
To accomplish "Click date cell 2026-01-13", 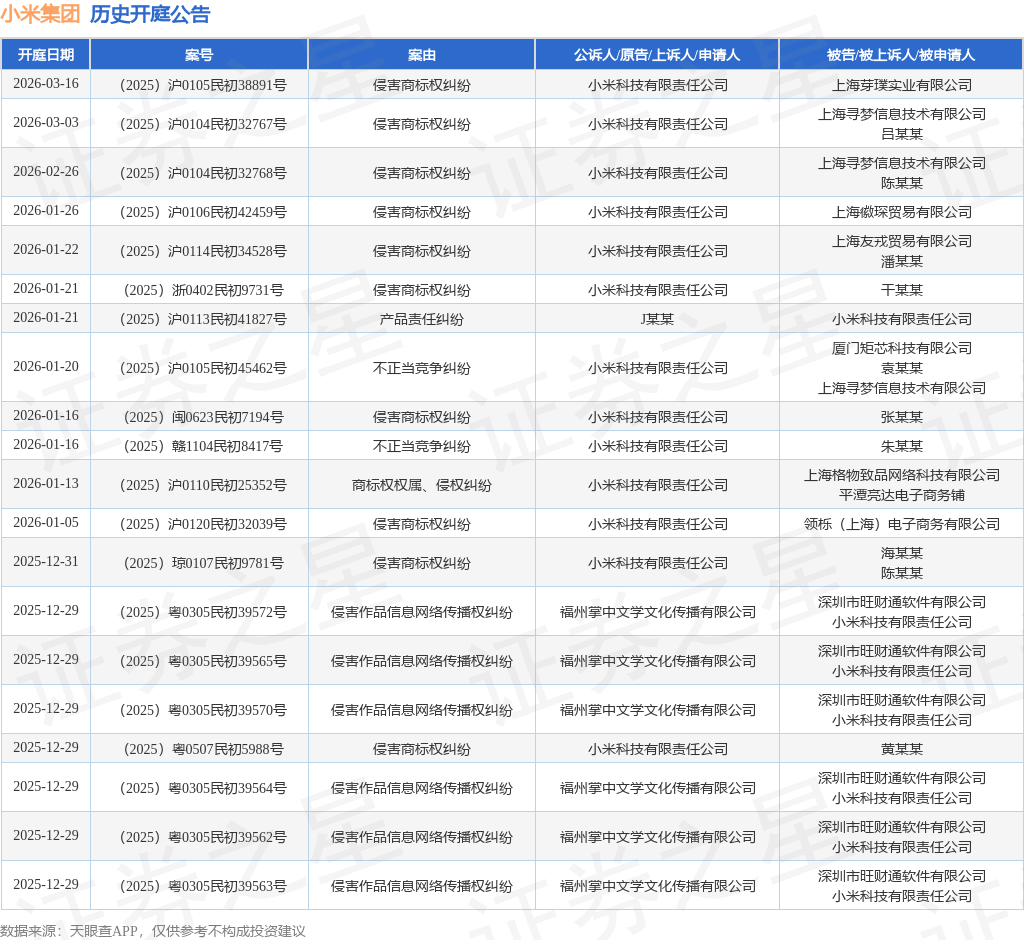I will pos(46,484).
